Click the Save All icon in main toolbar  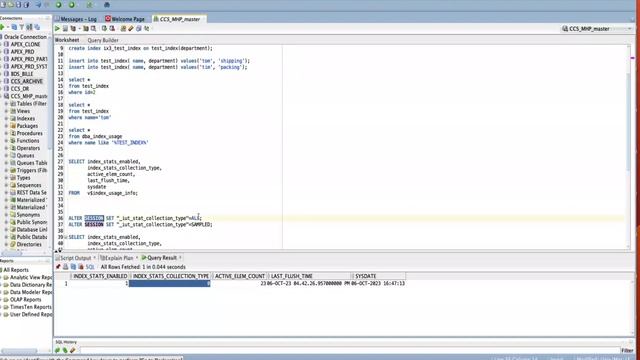coord(27,5)
